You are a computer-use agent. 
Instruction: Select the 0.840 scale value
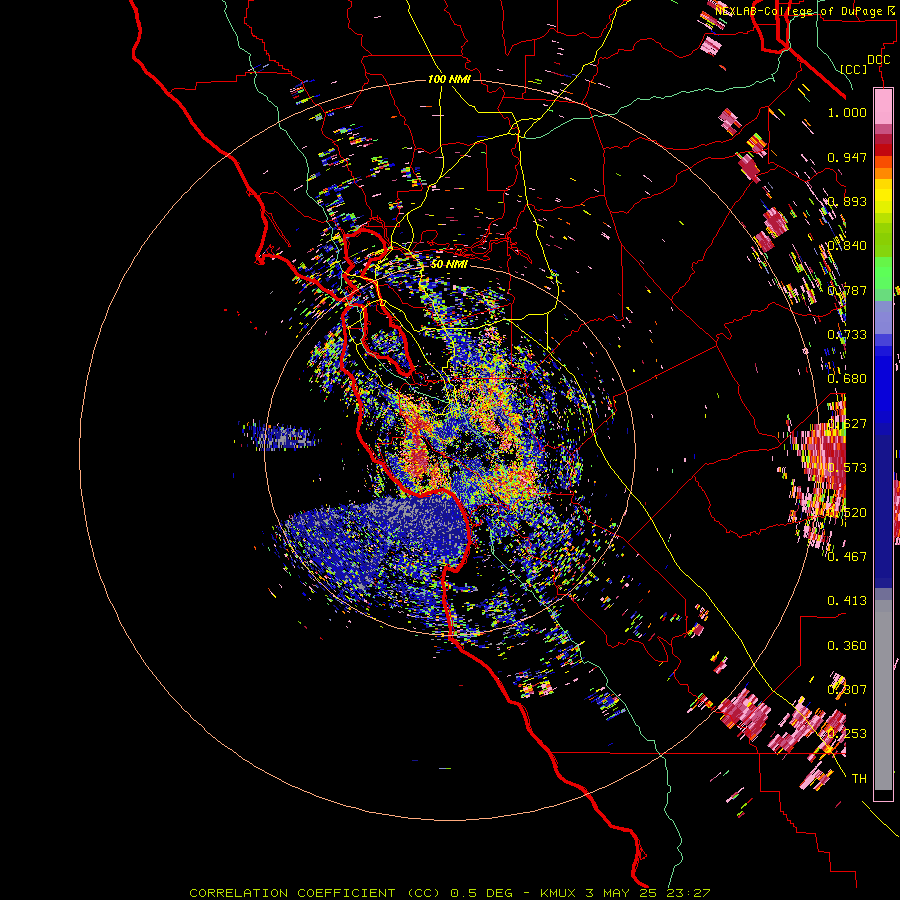click(847, 246)
